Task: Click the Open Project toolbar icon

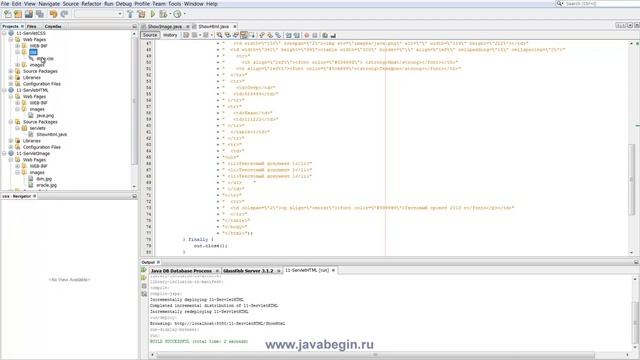Action: coord(29,14)
